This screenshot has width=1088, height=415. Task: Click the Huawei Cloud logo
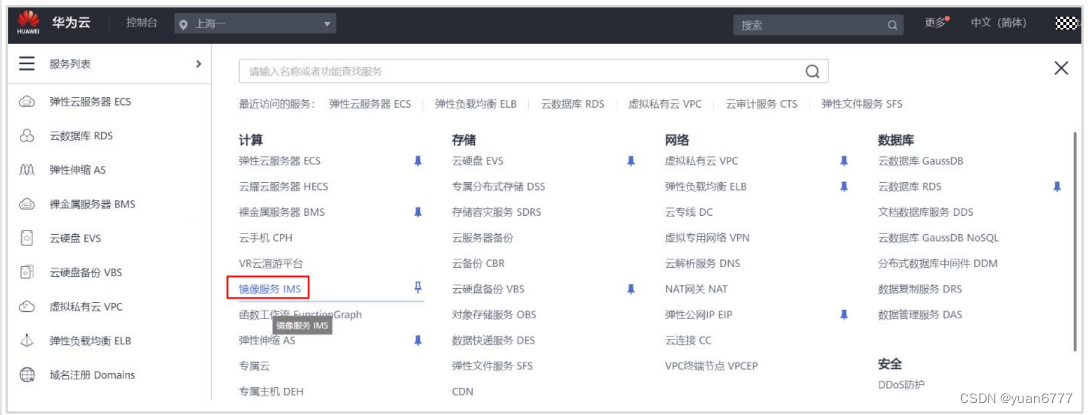pos(28,24)
